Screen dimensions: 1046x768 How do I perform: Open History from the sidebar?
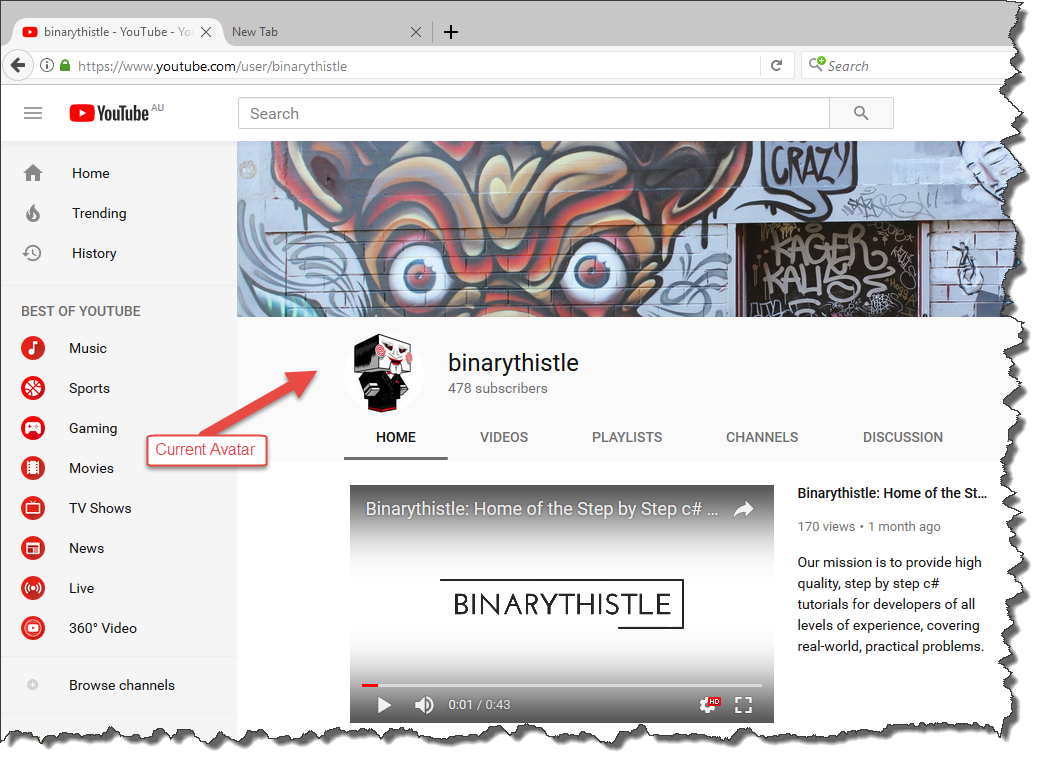point(93,253)
